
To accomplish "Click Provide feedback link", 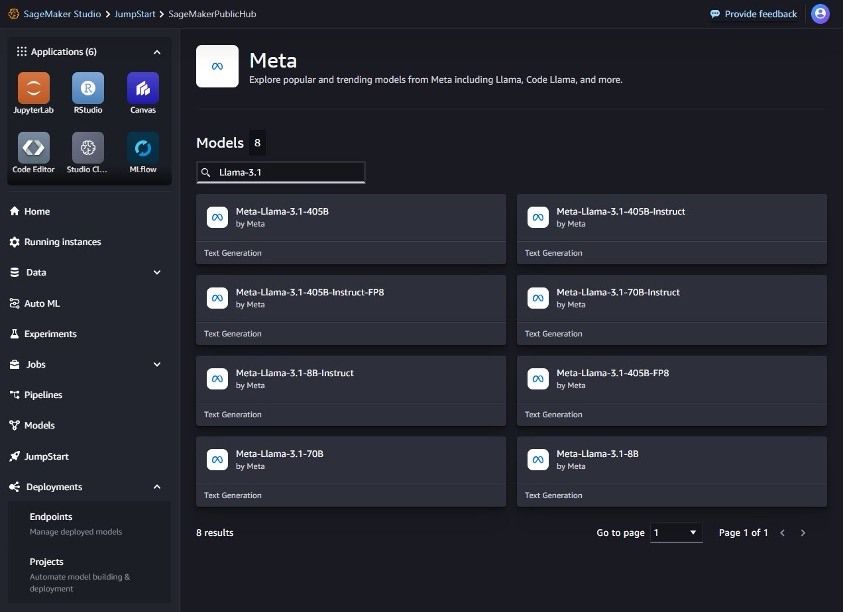I will point(754,14).
